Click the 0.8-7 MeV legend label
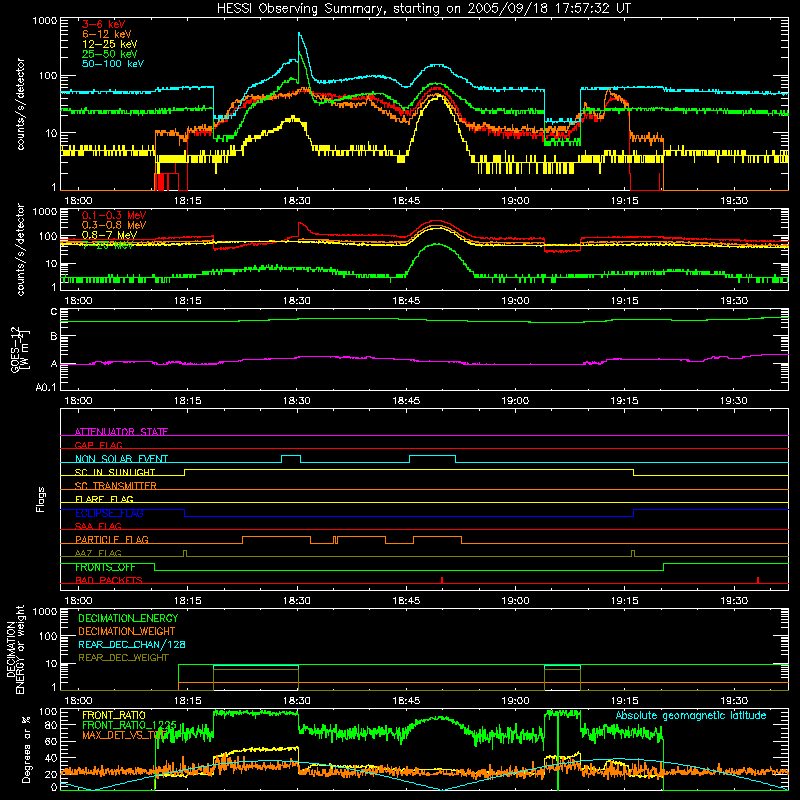 click(x=109, y=235)
